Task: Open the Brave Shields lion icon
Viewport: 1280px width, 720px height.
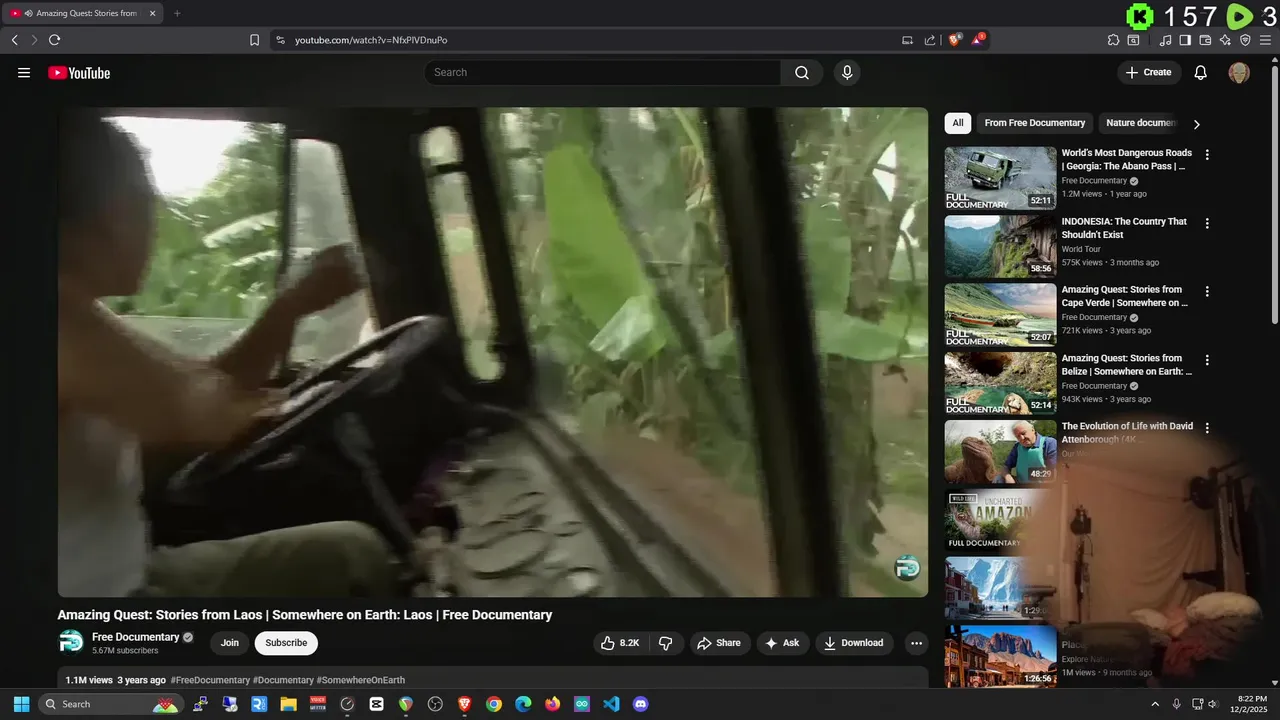Action: [x=955, y=40]
